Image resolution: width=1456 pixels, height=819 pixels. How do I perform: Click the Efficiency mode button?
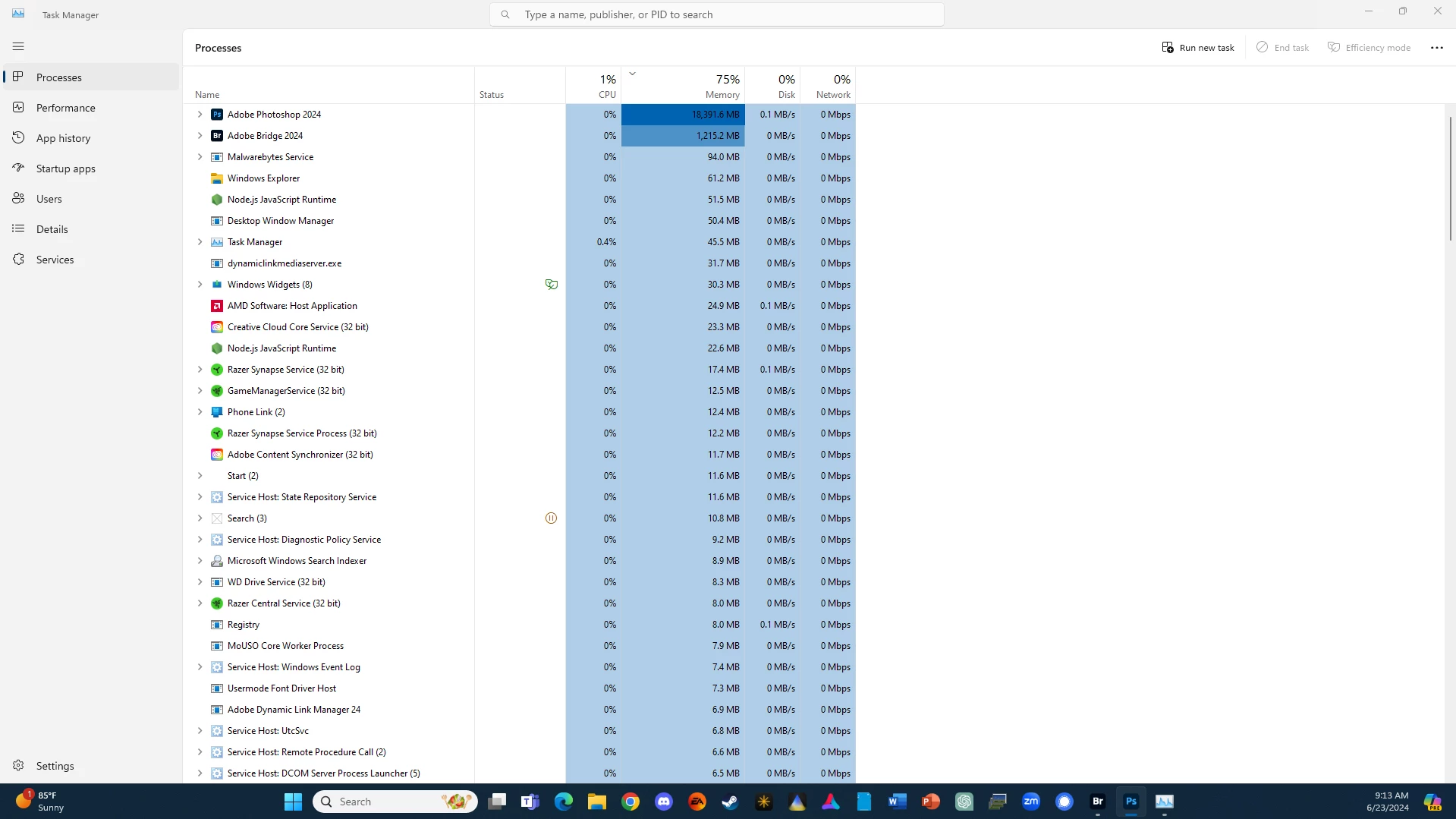pos(1369,47)
